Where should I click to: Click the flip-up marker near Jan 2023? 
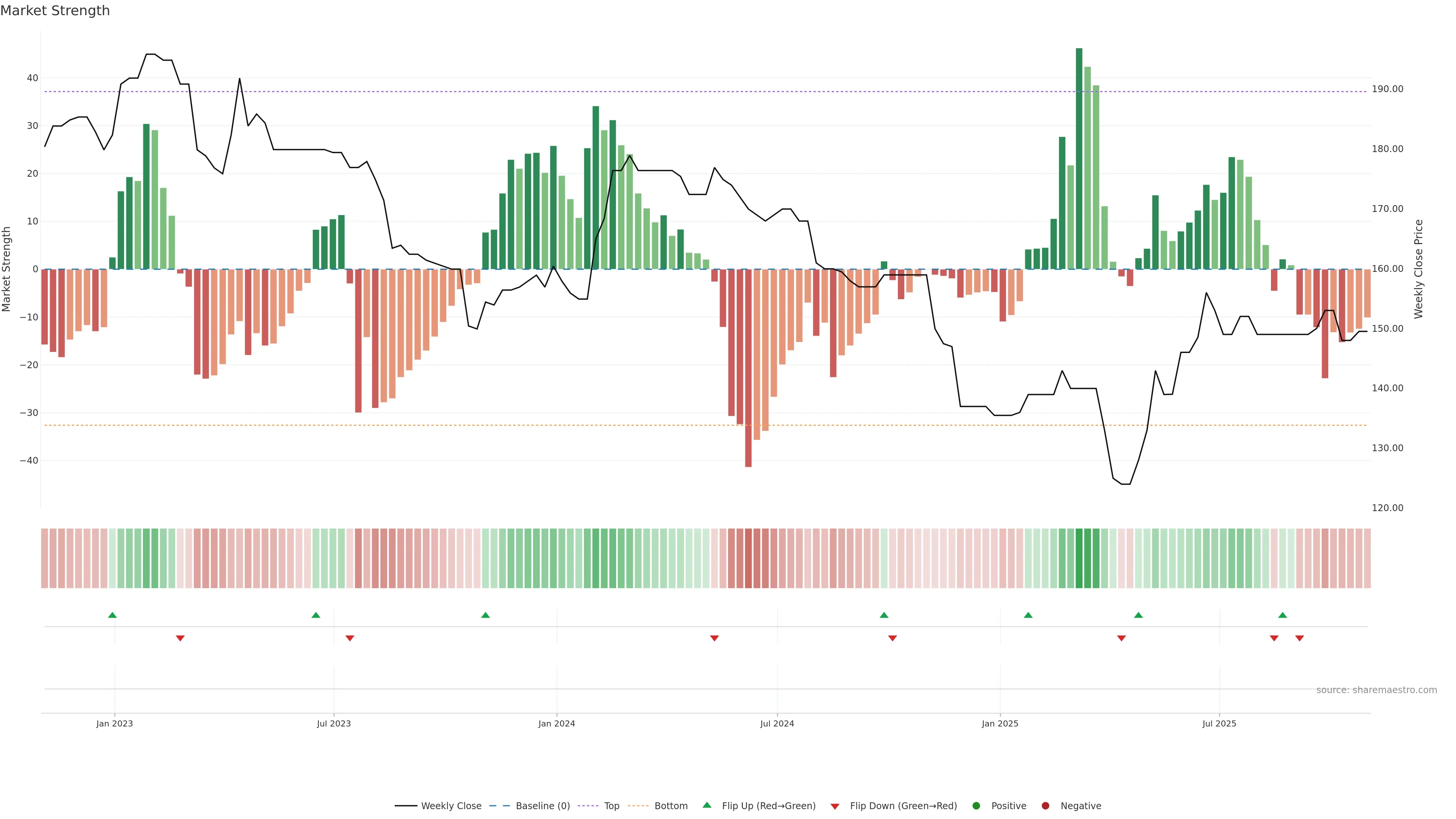[113, 615]
